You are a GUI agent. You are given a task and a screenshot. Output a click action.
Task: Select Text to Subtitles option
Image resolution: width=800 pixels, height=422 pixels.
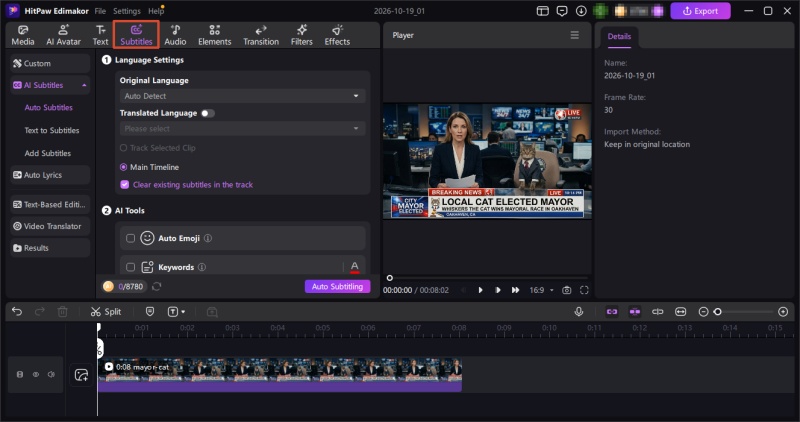(x=52, y=130)
